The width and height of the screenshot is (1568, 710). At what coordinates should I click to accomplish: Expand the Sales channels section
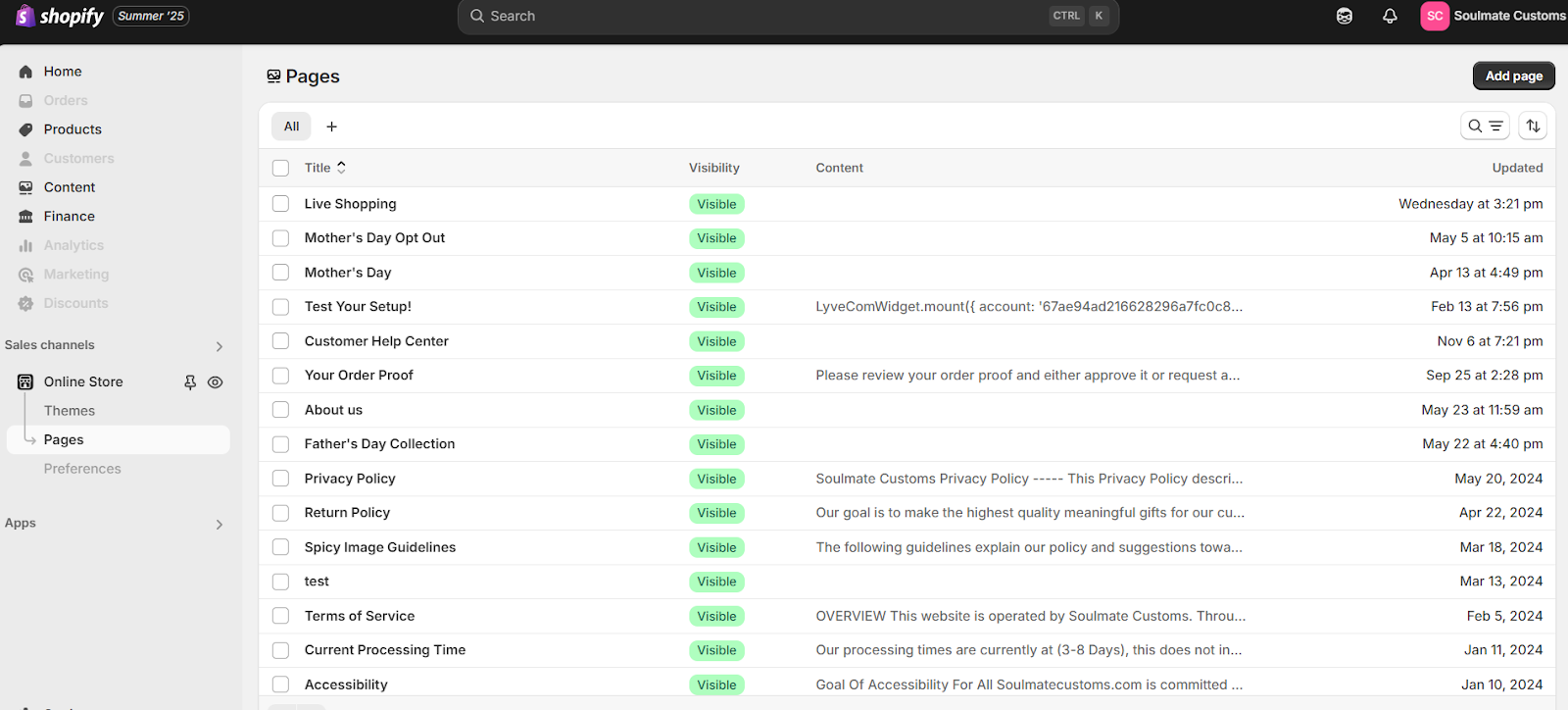tap(219, 346)
